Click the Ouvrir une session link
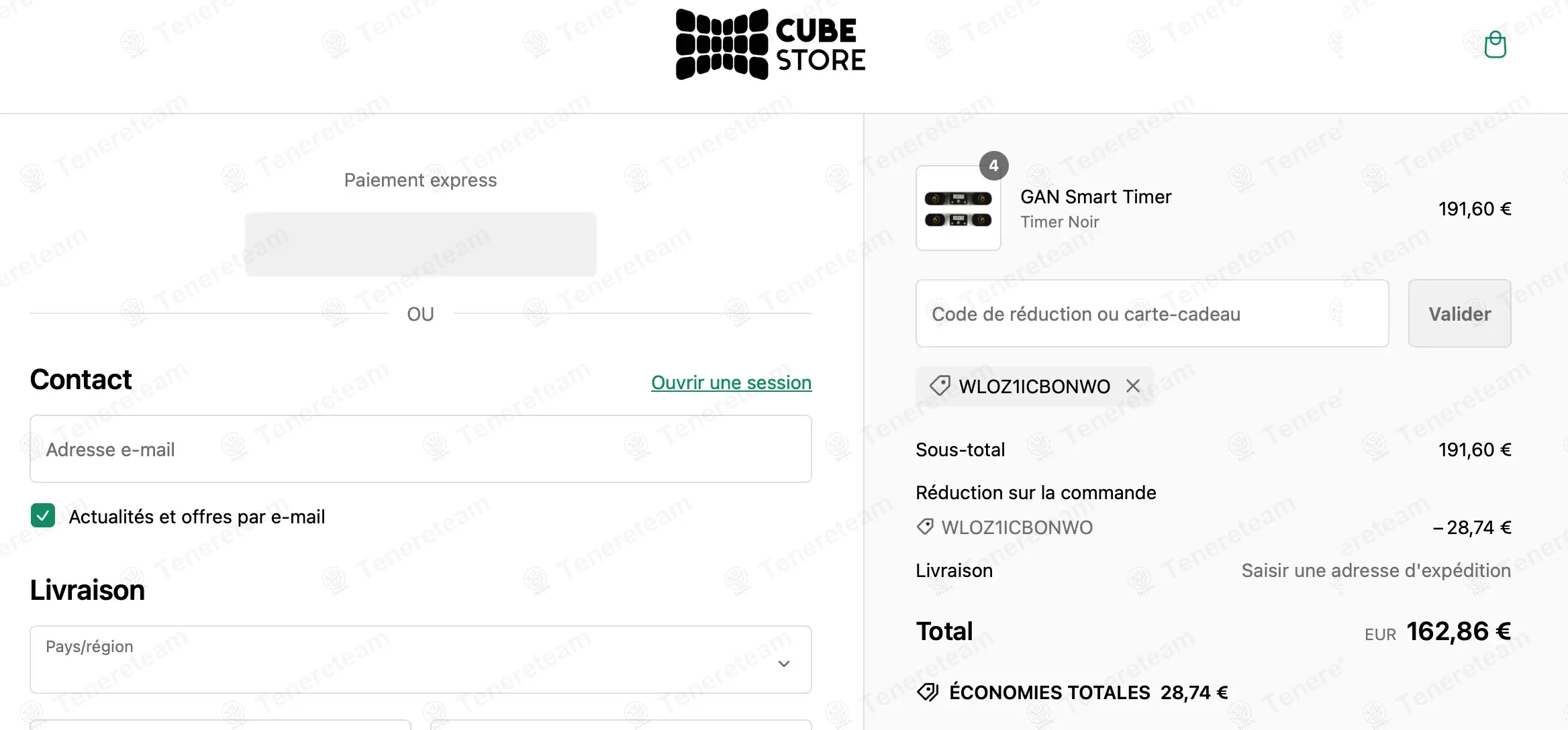The width and height of the screenshot is (1568, 730). pos(731,382)
